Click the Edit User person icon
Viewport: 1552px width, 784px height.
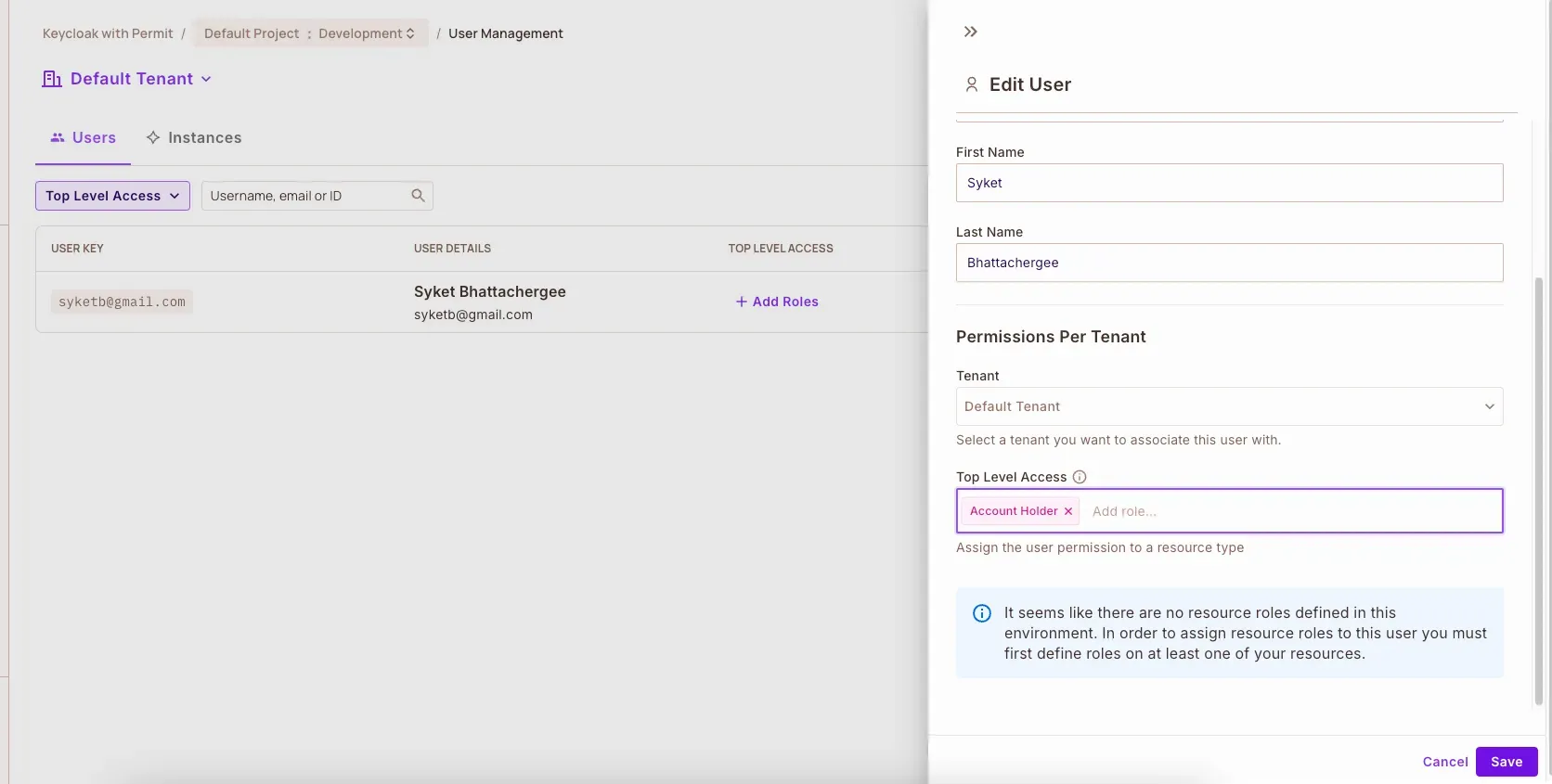pyautogui.click(x=971, y=84)
